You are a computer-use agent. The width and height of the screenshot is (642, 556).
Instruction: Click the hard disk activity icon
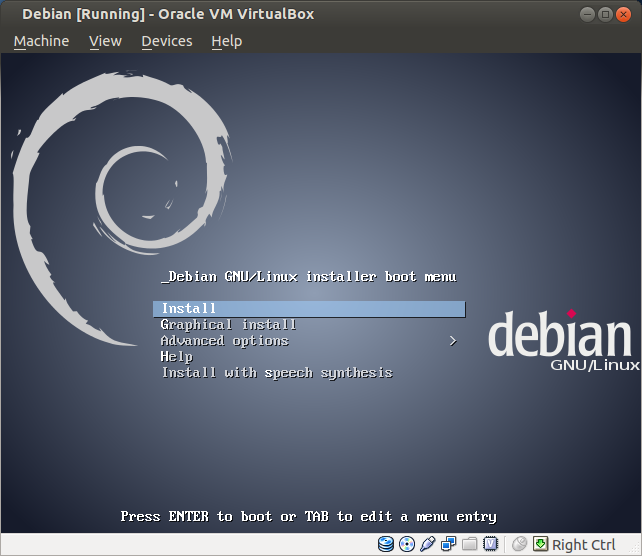tap(386, 544)
